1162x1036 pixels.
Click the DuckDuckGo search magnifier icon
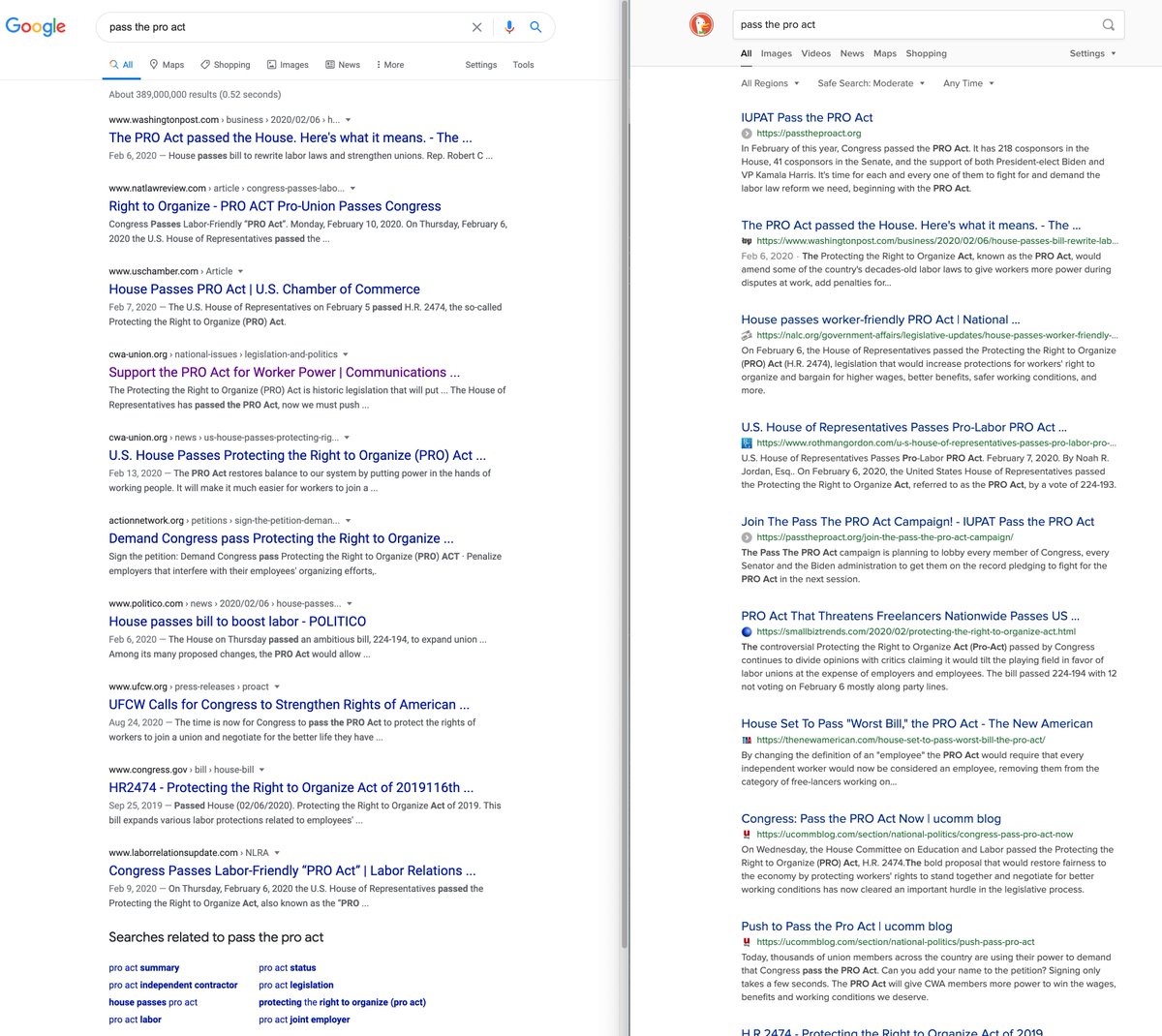[x=1109, y=25]
